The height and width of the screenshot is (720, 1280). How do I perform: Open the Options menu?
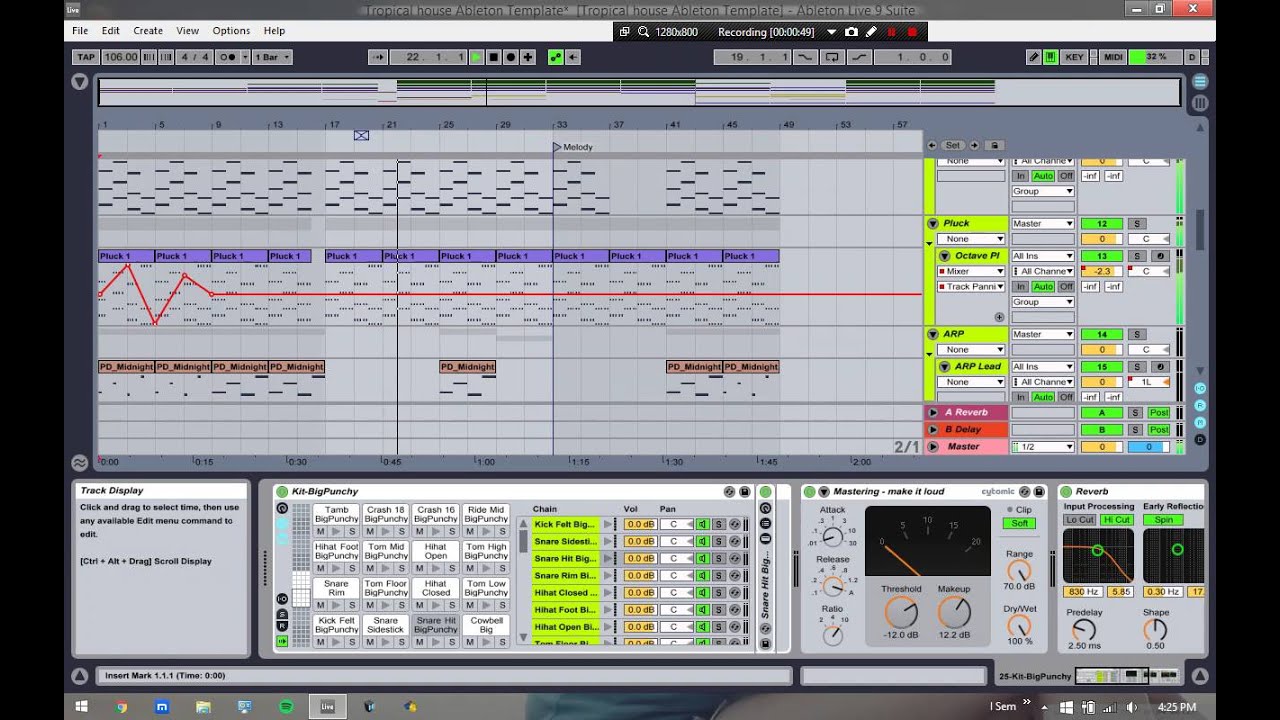tap(231, 31)
